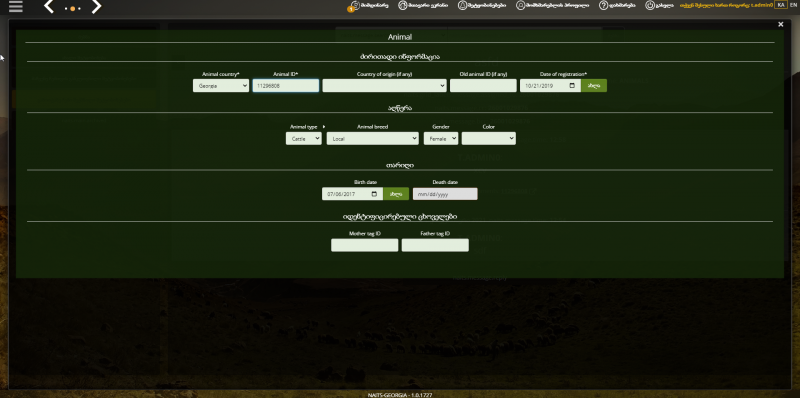Switch language to KA
Viewport: 800px width, 398px height.
[x=781, y=5]
